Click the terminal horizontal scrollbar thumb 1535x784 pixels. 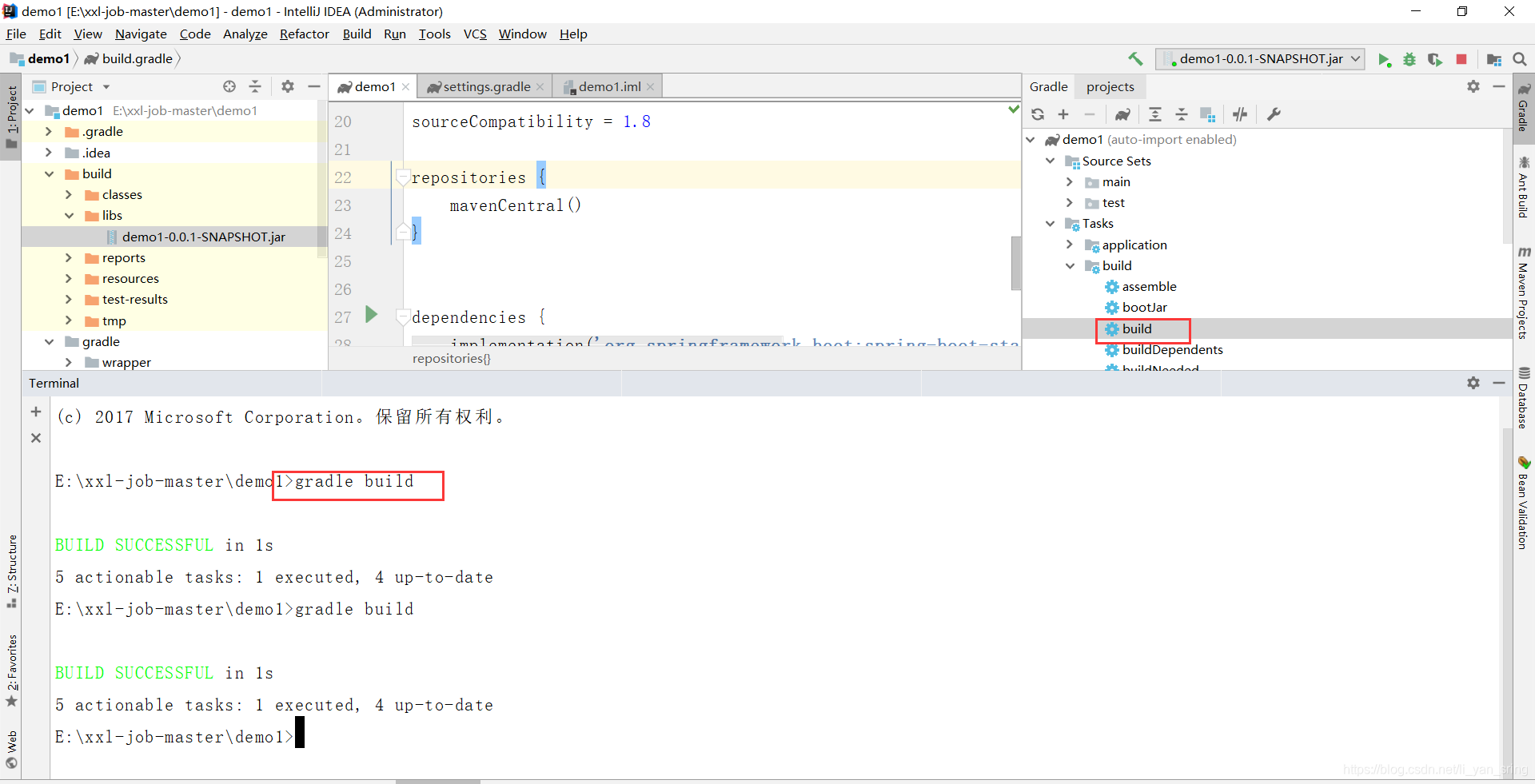point(438,781)
